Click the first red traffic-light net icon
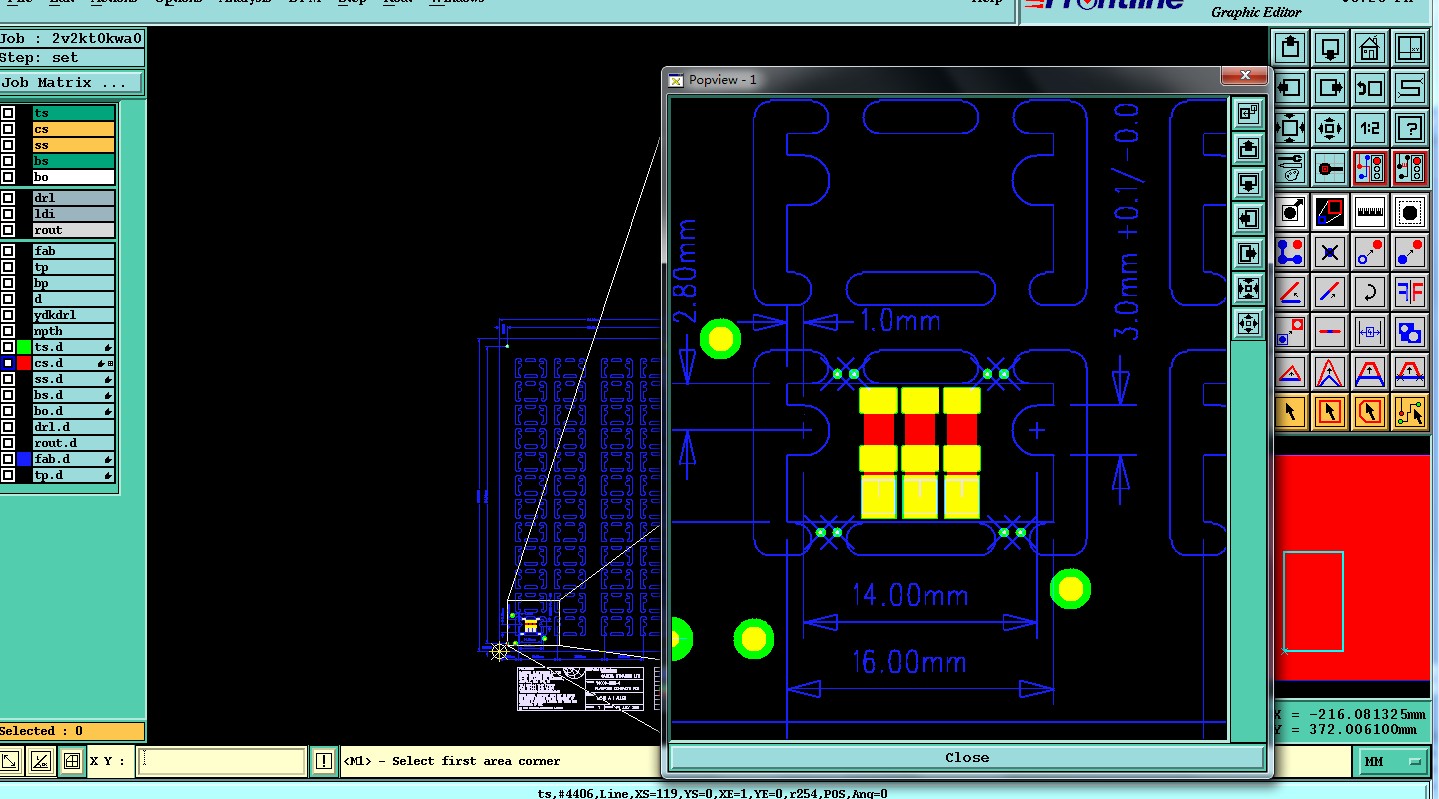Screen dimensions: 1439x799 click(1370, 168)
